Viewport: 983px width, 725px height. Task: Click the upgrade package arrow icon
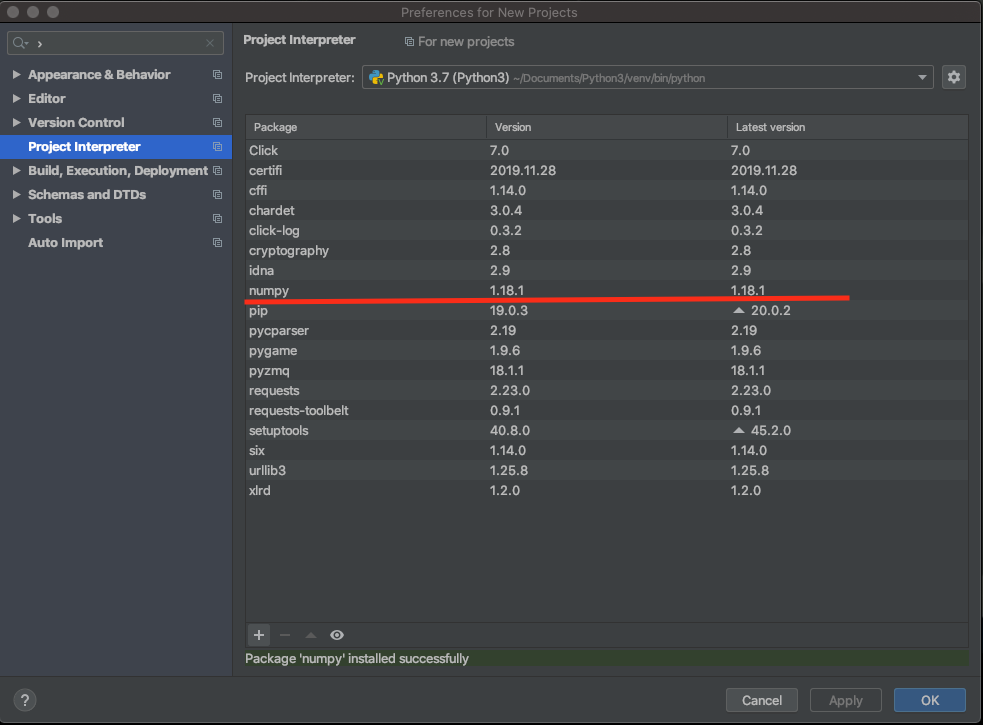311,635
